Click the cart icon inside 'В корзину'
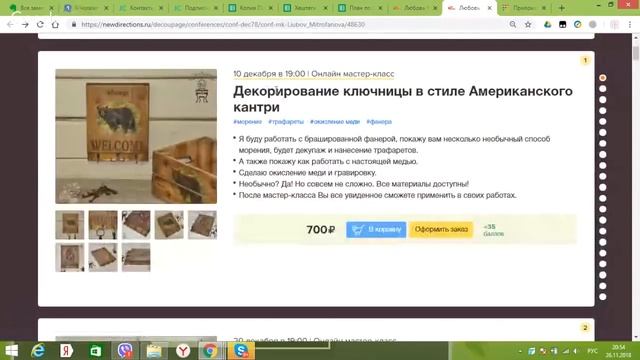This screenshot has width=640, height=360. tap(358, 230)
